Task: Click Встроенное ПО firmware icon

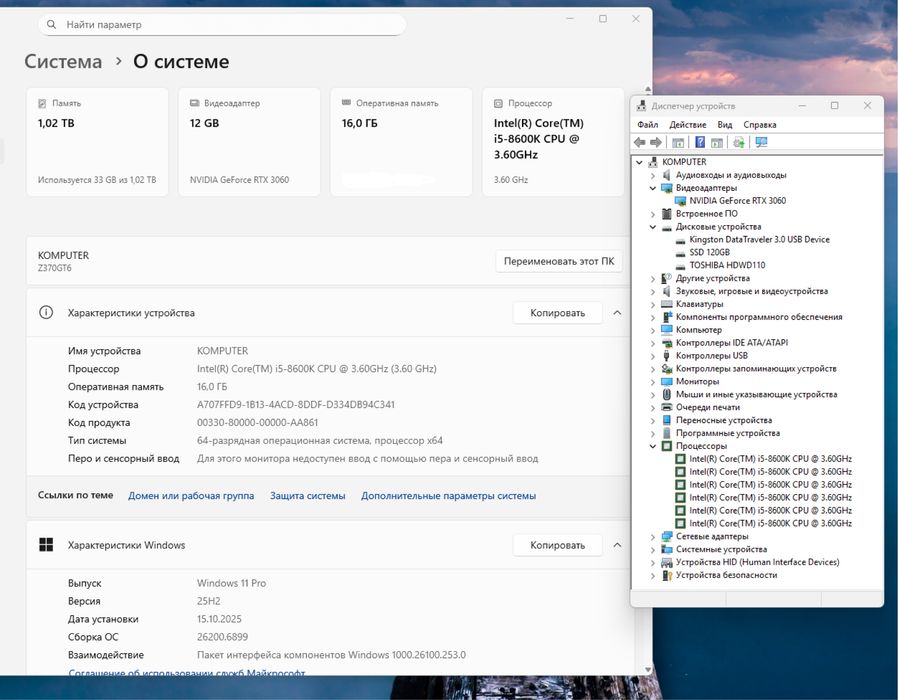Action: (x=667, y=214)
